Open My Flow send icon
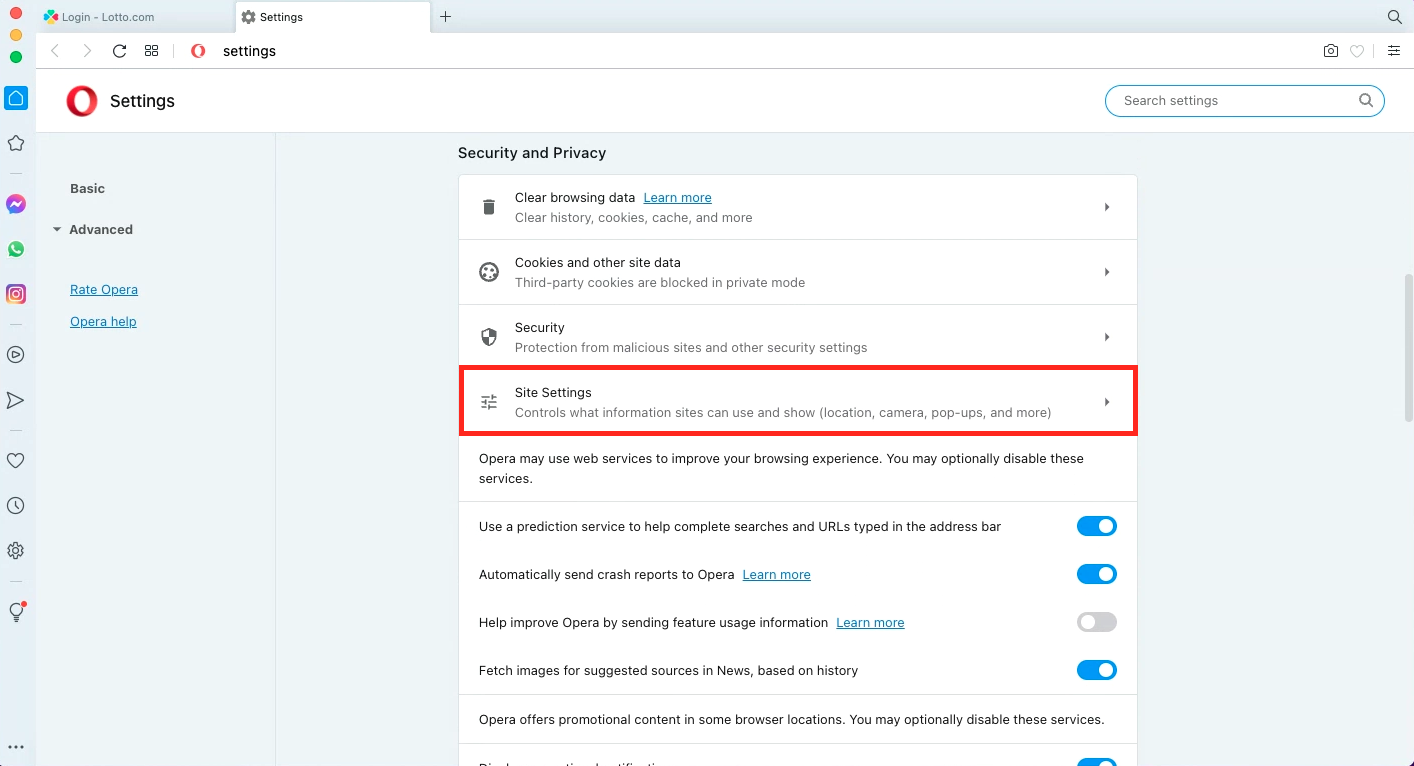Screen dimensions: 1414x766 pyautogui.click(x=16, y=400)
